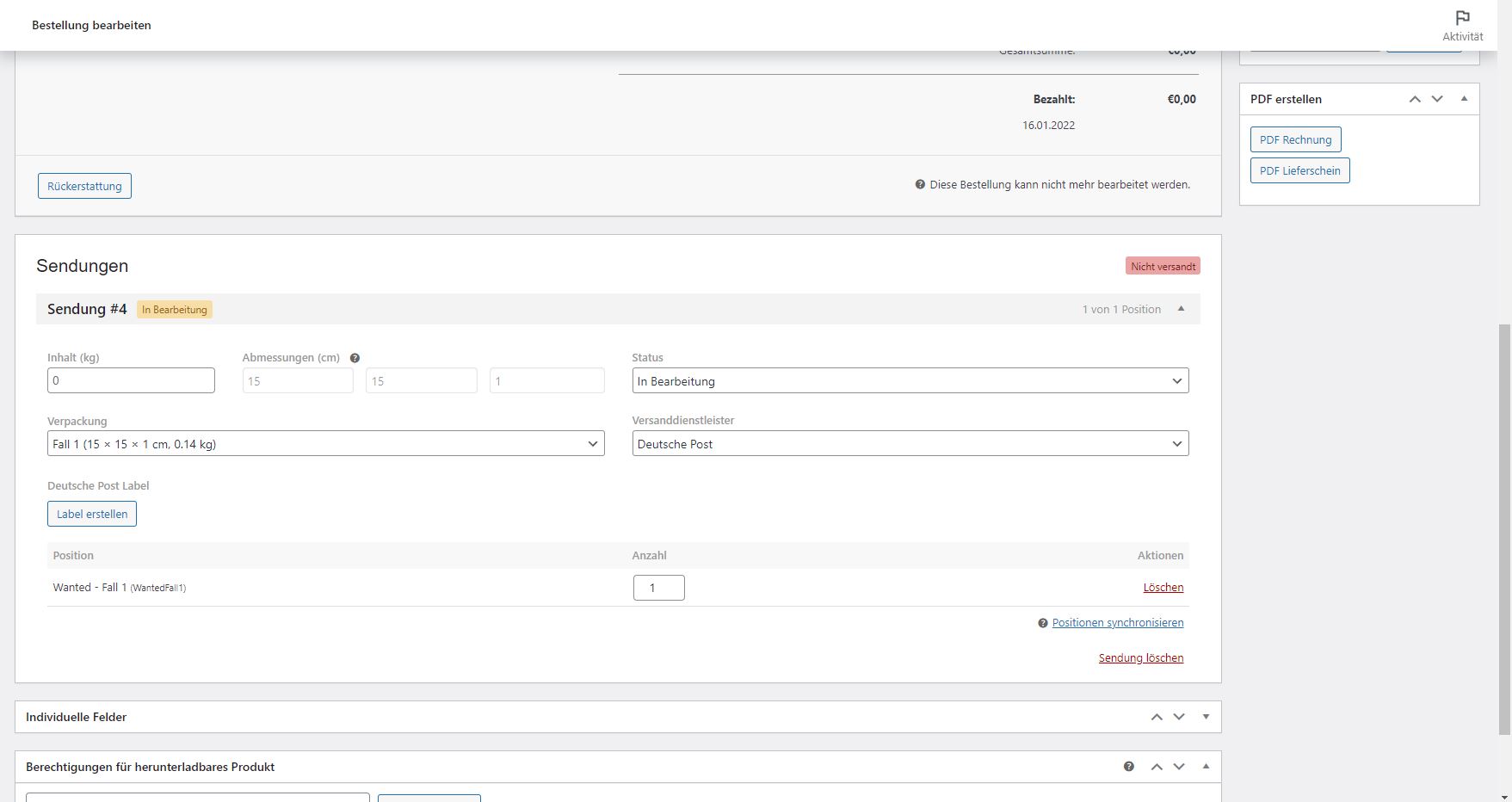Move Individuelle Felder box down

(1179, 717)
